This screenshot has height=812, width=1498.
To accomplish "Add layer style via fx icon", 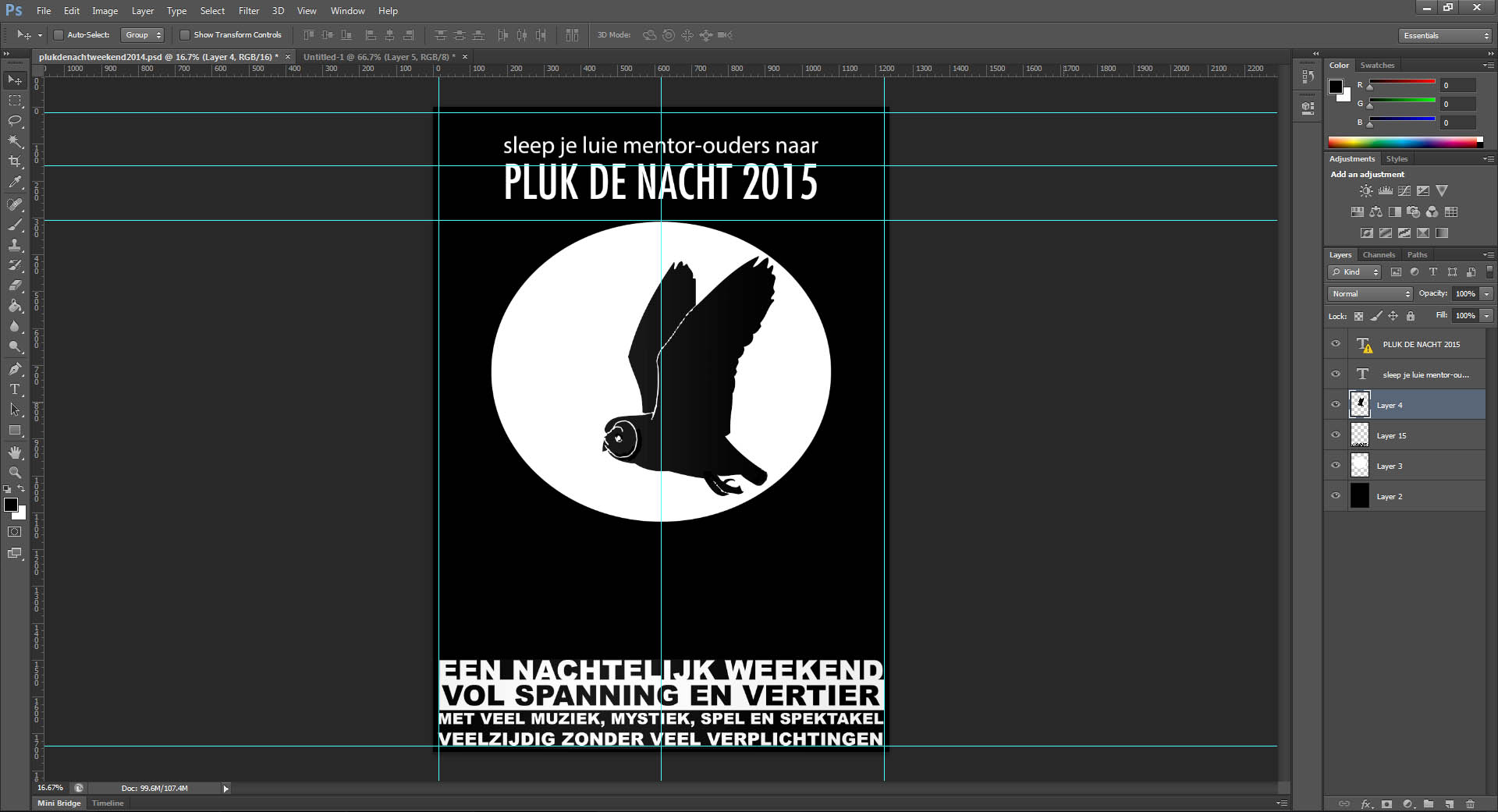I will pos(1366,803).
